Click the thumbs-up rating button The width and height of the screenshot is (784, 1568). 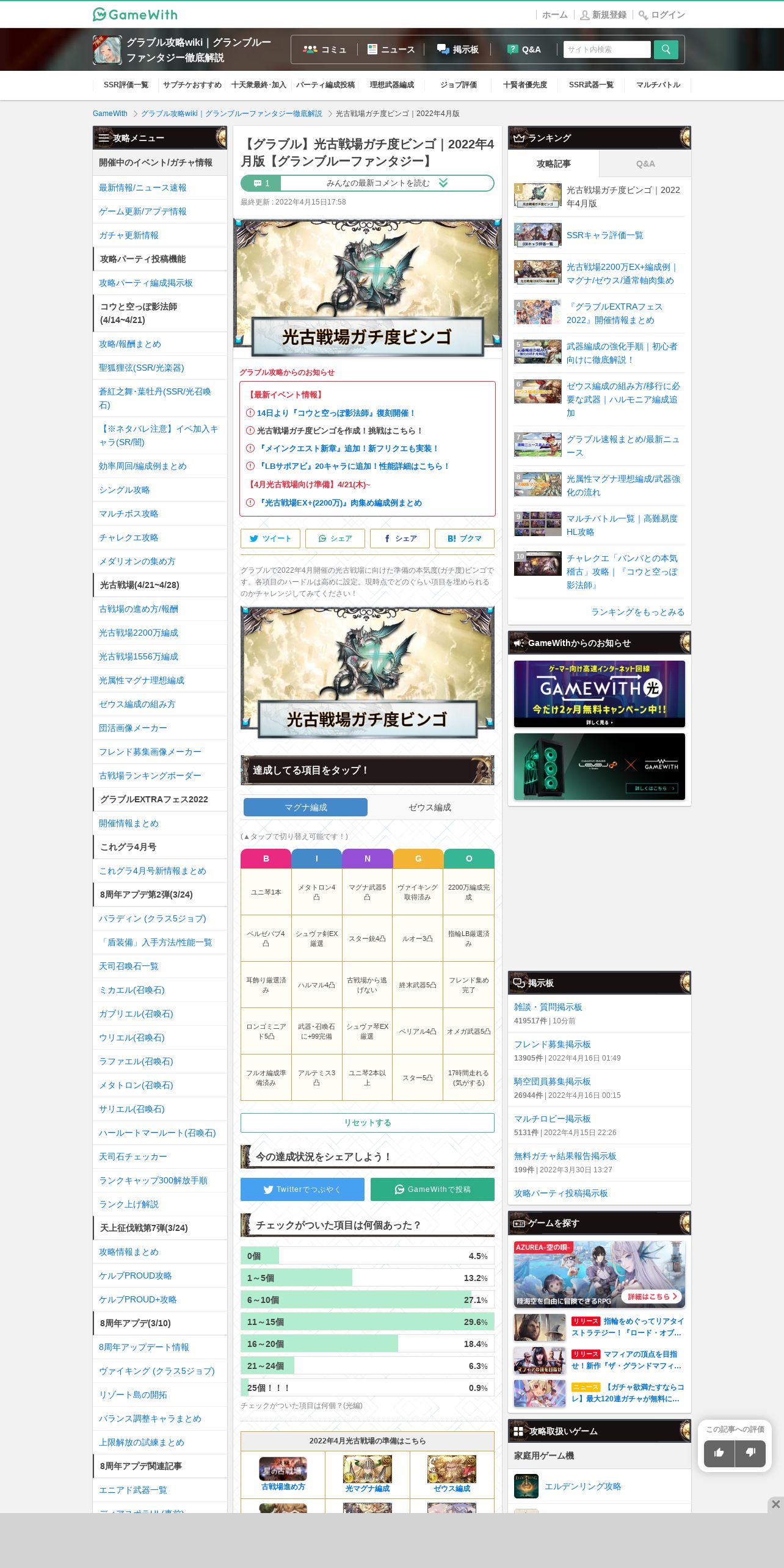pyautogui.click(x=719, y=1453)
